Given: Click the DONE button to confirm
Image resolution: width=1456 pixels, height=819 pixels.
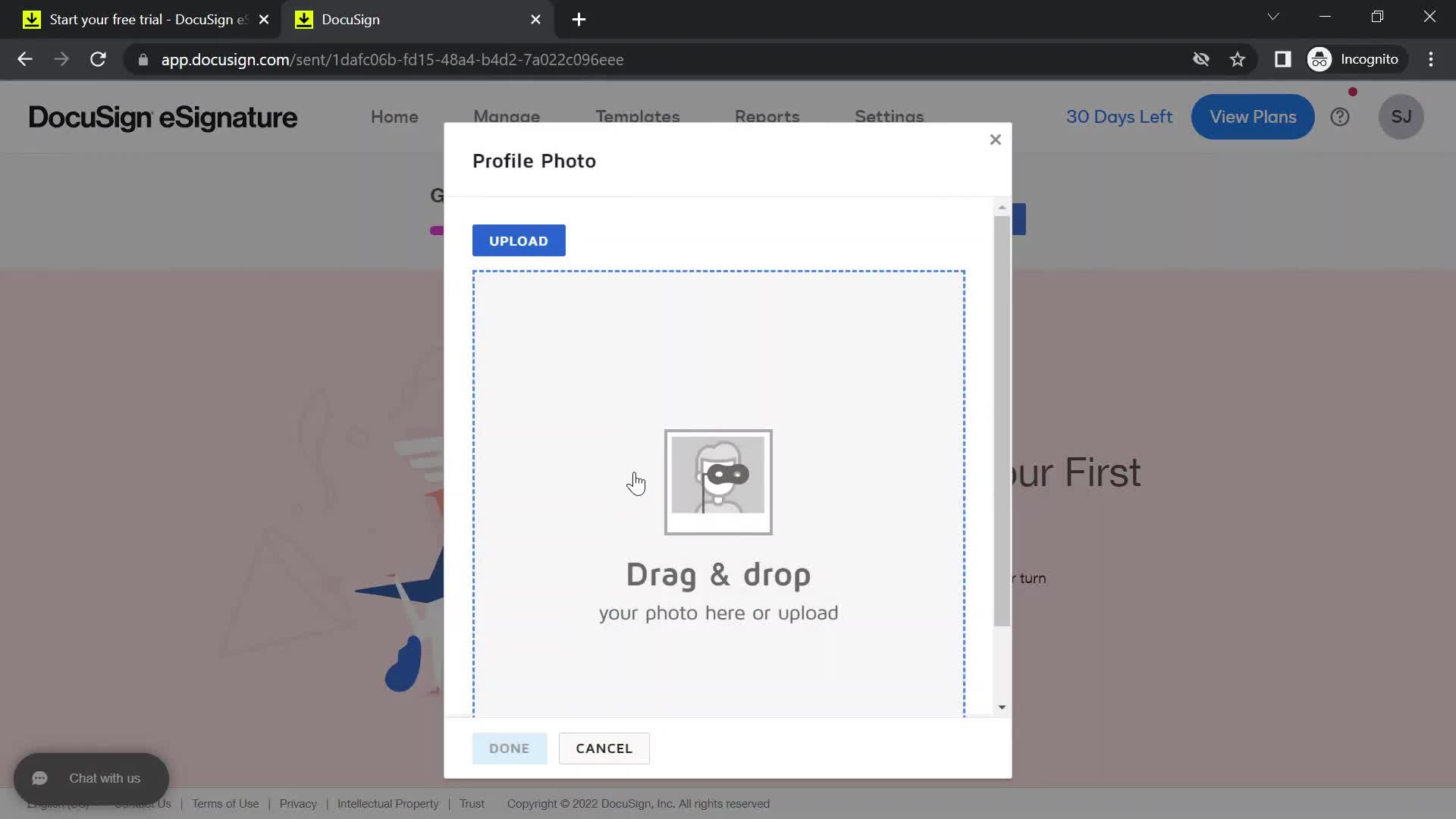Looking at the screenshot, I should [x=509, y=748].
